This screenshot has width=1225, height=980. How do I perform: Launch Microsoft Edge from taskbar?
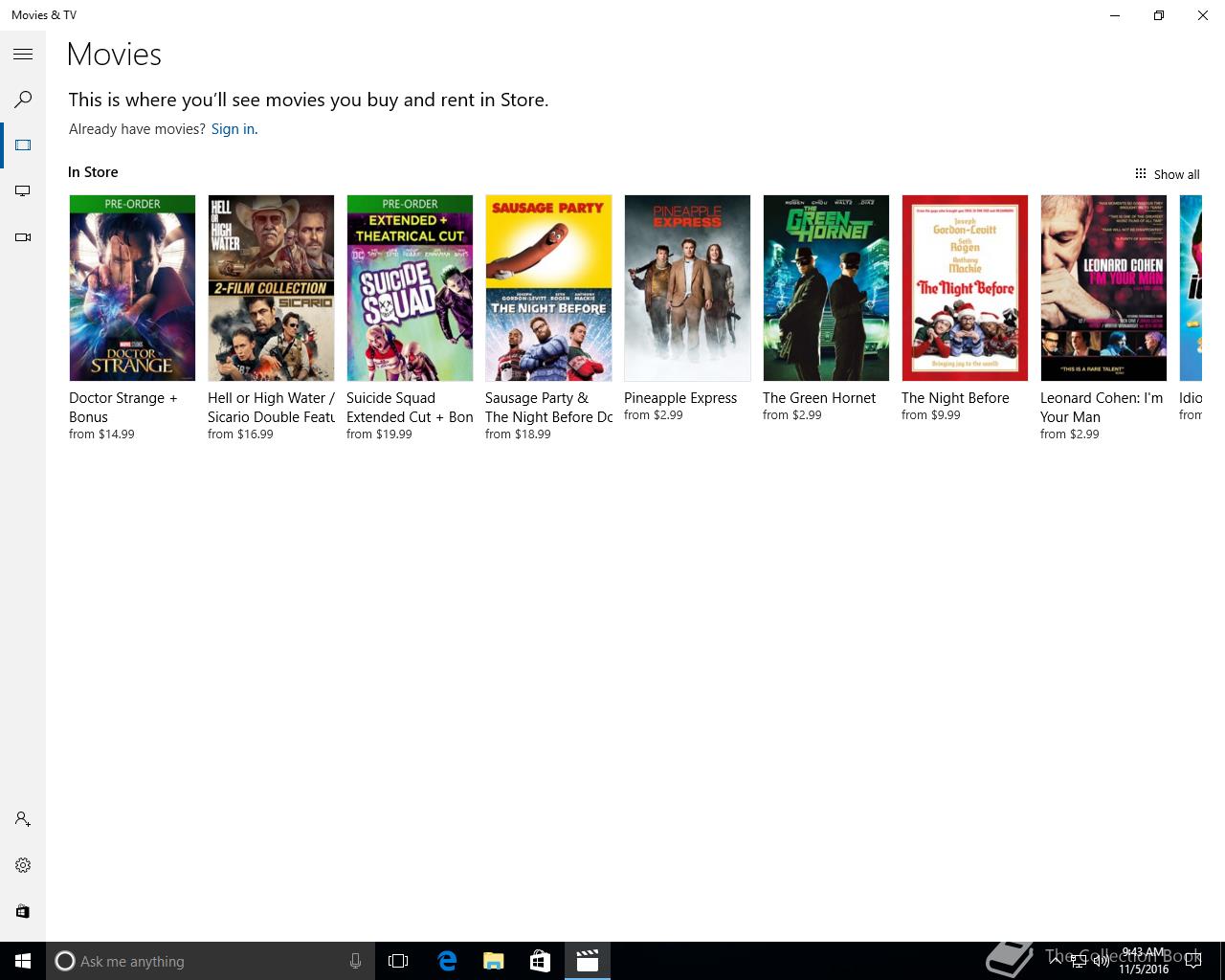pyautogui.click(x=447, y=961)
